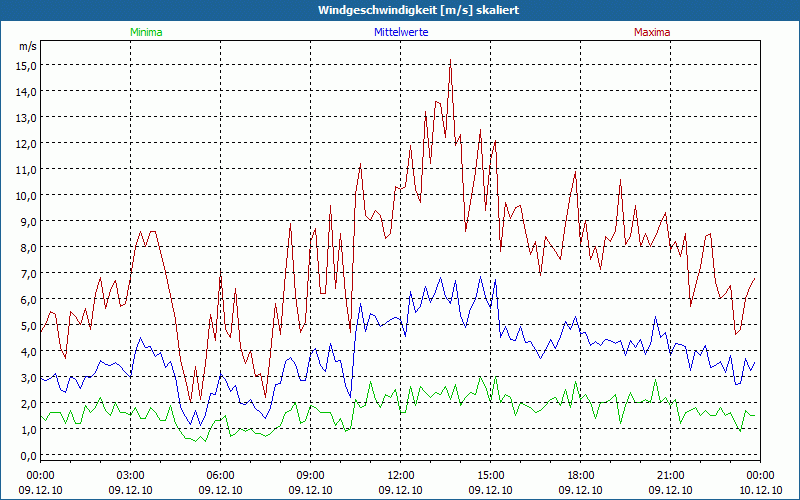
Task: Click the Windgeschwindigkeit chart title bar
Action: (x=400, y=10)
